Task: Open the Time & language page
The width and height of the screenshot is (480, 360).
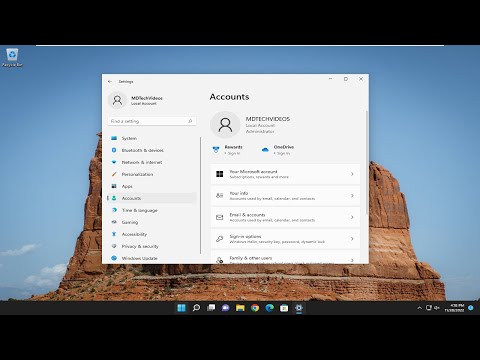Action: 152,210
